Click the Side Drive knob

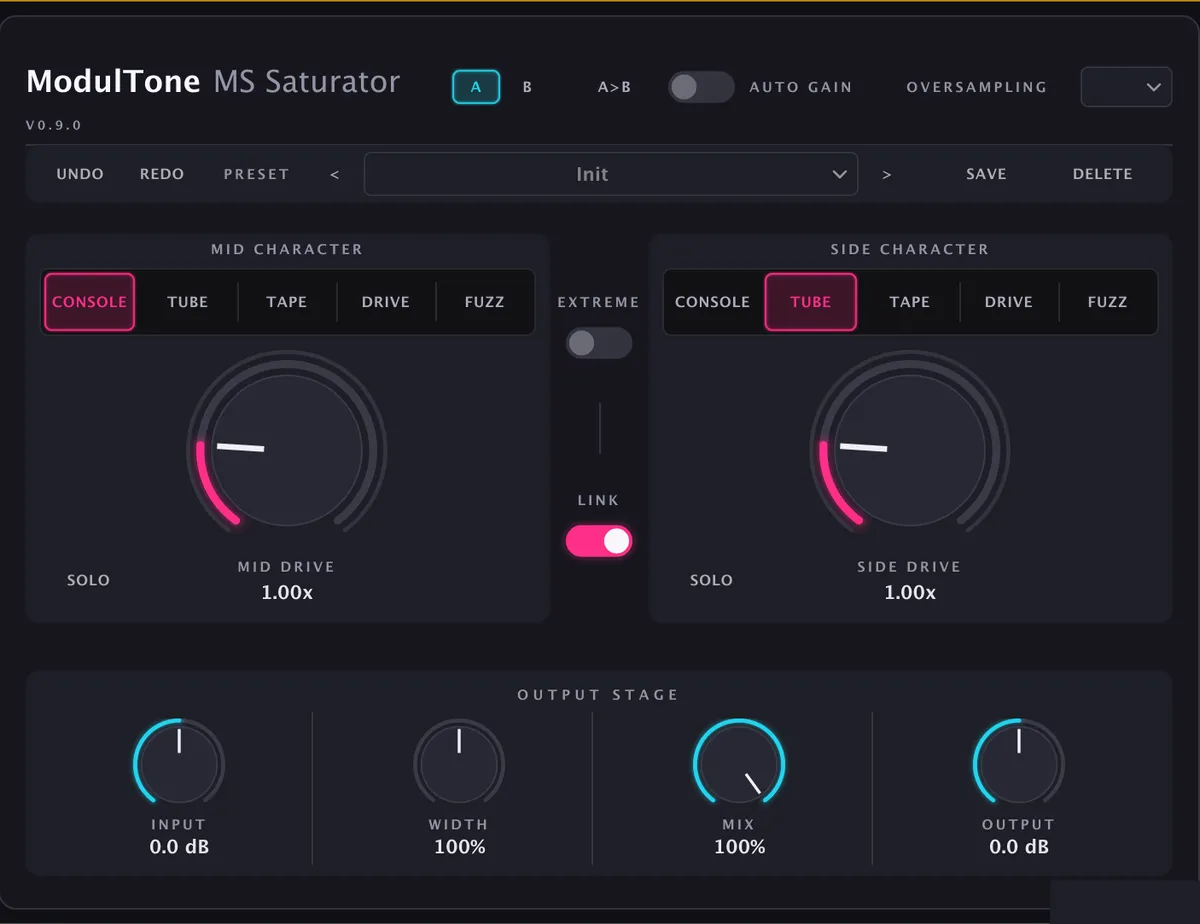(x=910, y=450)
